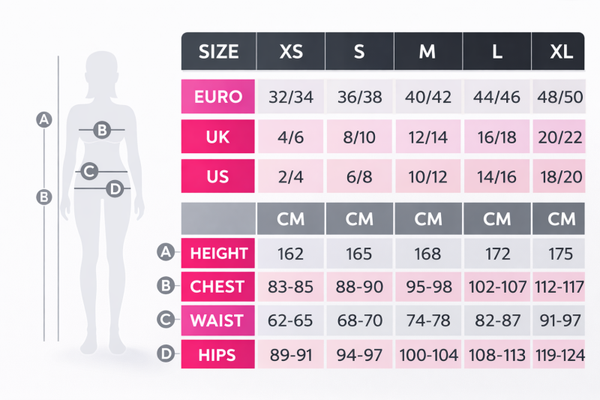This screenshot has width=600, height=400.
Task: Click the C marker beside the WAIST label
Action: (166, 320)
